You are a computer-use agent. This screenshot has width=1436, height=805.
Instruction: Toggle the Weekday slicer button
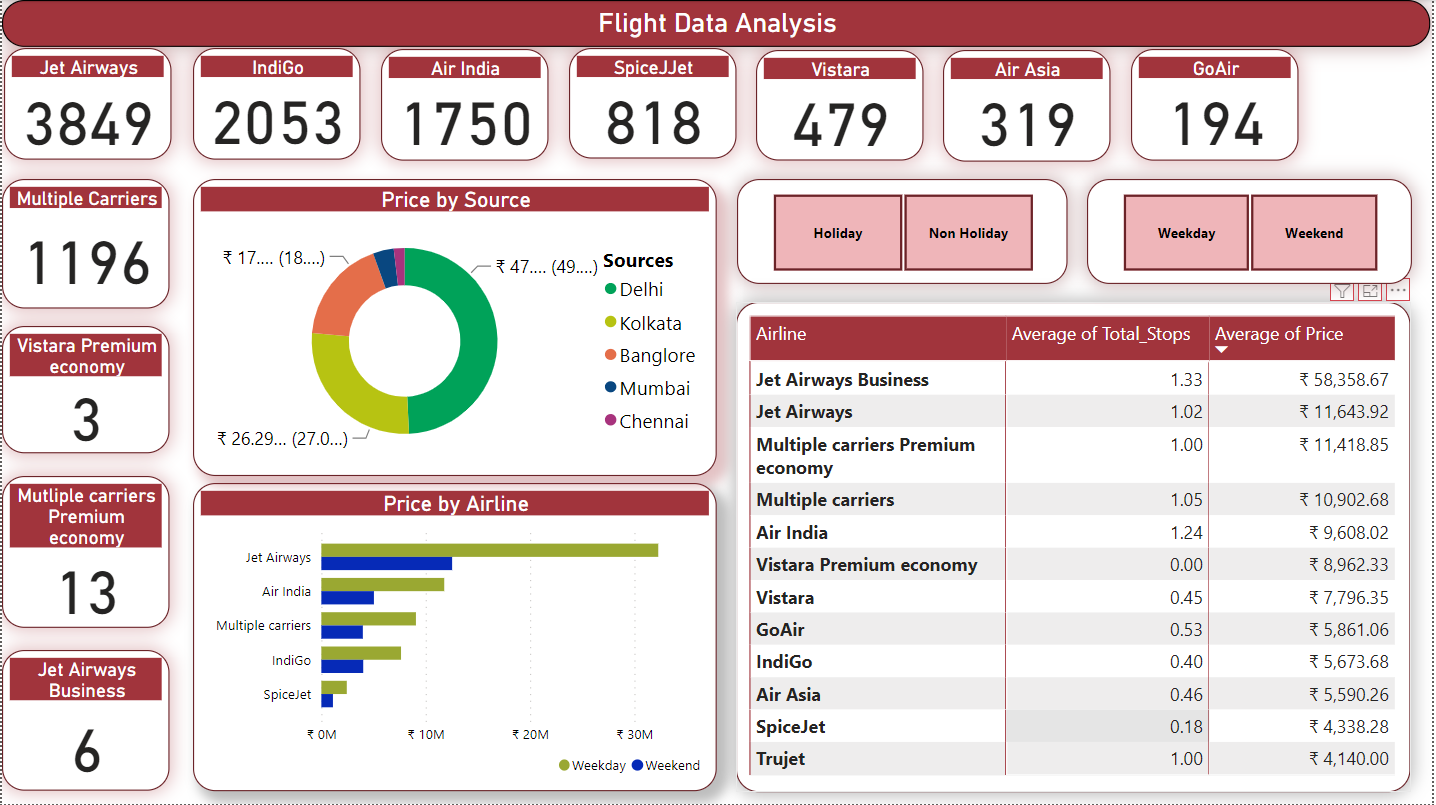click(1186, 233)
